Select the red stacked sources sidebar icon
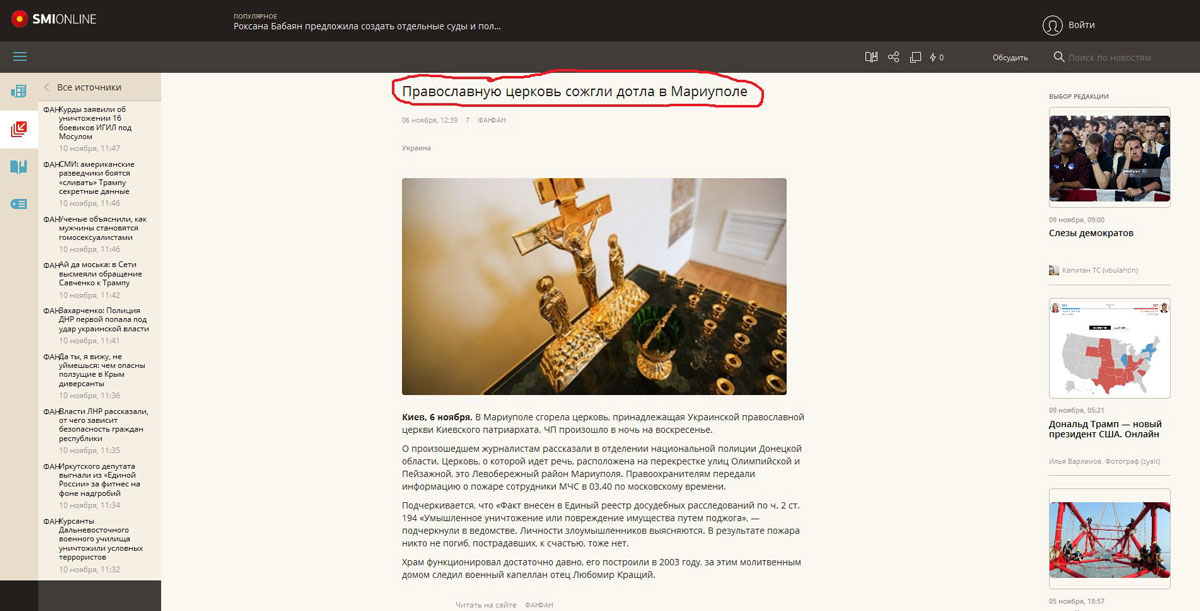 19,129
